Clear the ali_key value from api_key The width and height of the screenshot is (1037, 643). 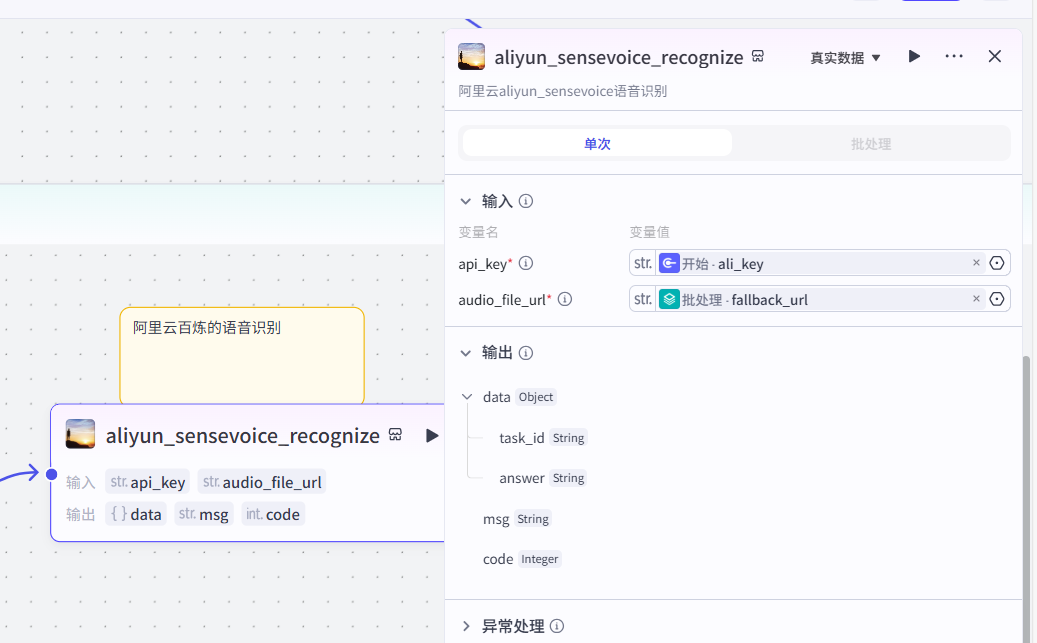[976, 263]
